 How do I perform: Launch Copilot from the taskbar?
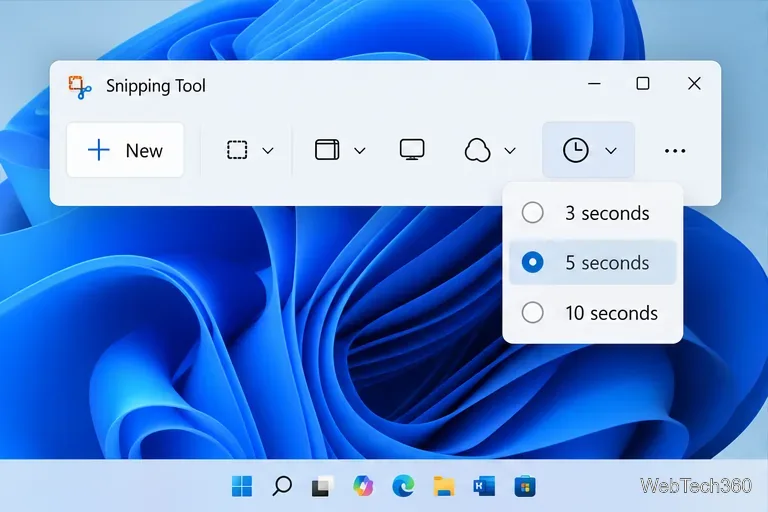click(363, 486)
